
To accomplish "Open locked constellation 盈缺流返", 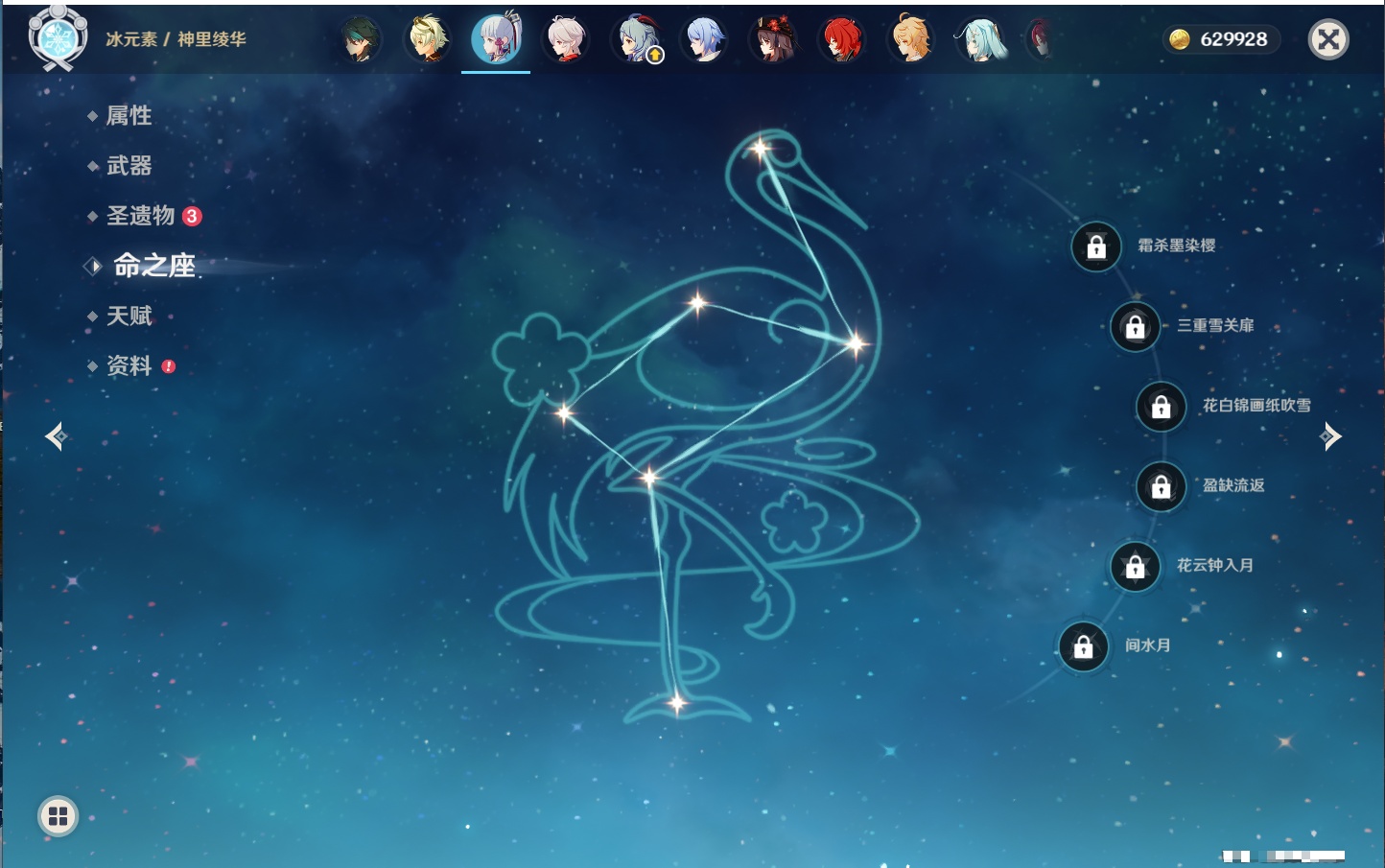I will tap(1162, 486).
